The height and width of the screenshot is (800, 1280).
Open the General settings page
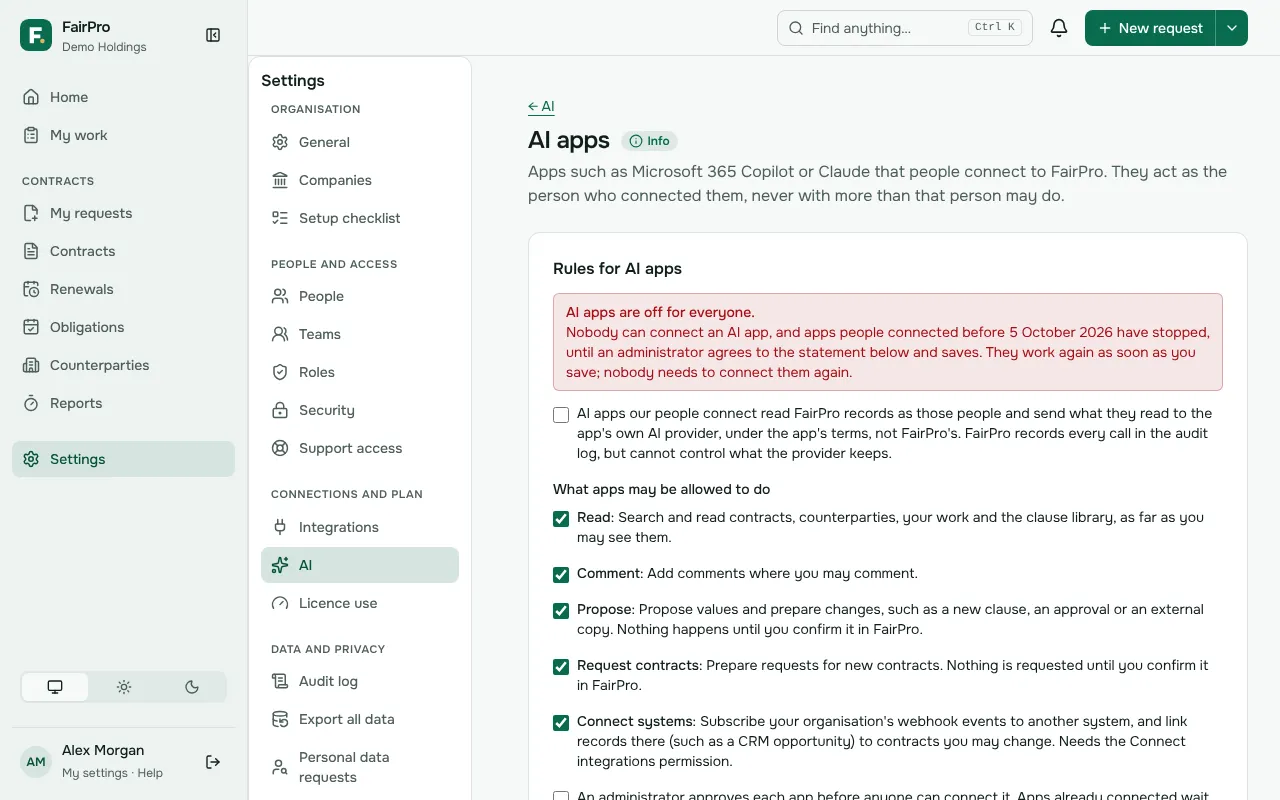point(360,142)
